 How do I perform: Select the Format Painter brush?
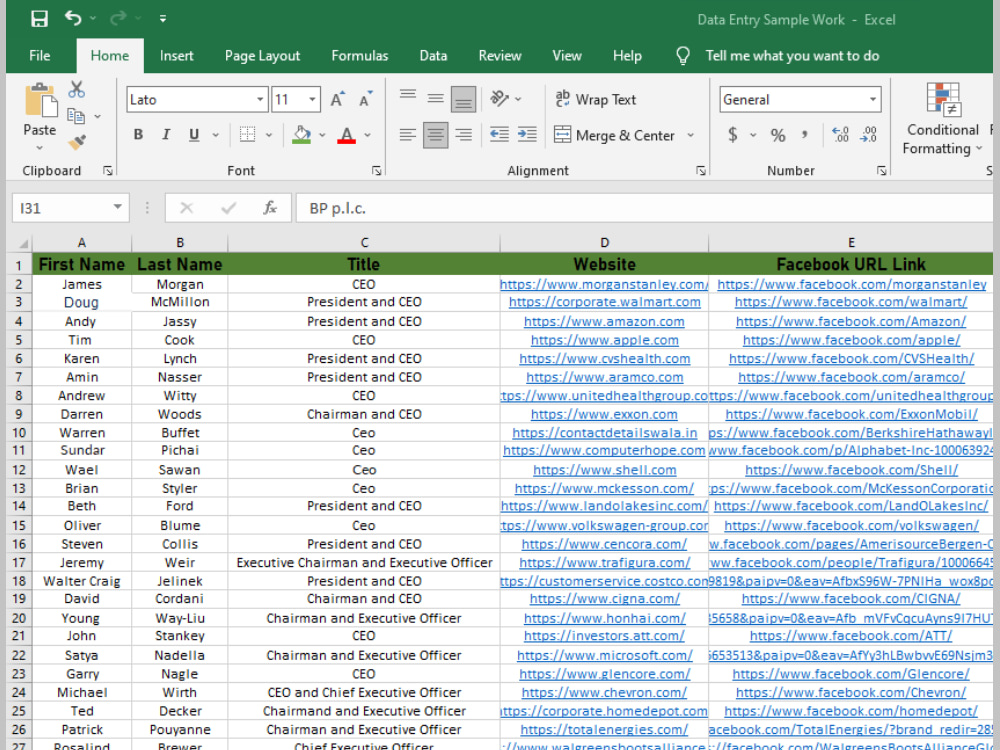click(x=77, y=142)
